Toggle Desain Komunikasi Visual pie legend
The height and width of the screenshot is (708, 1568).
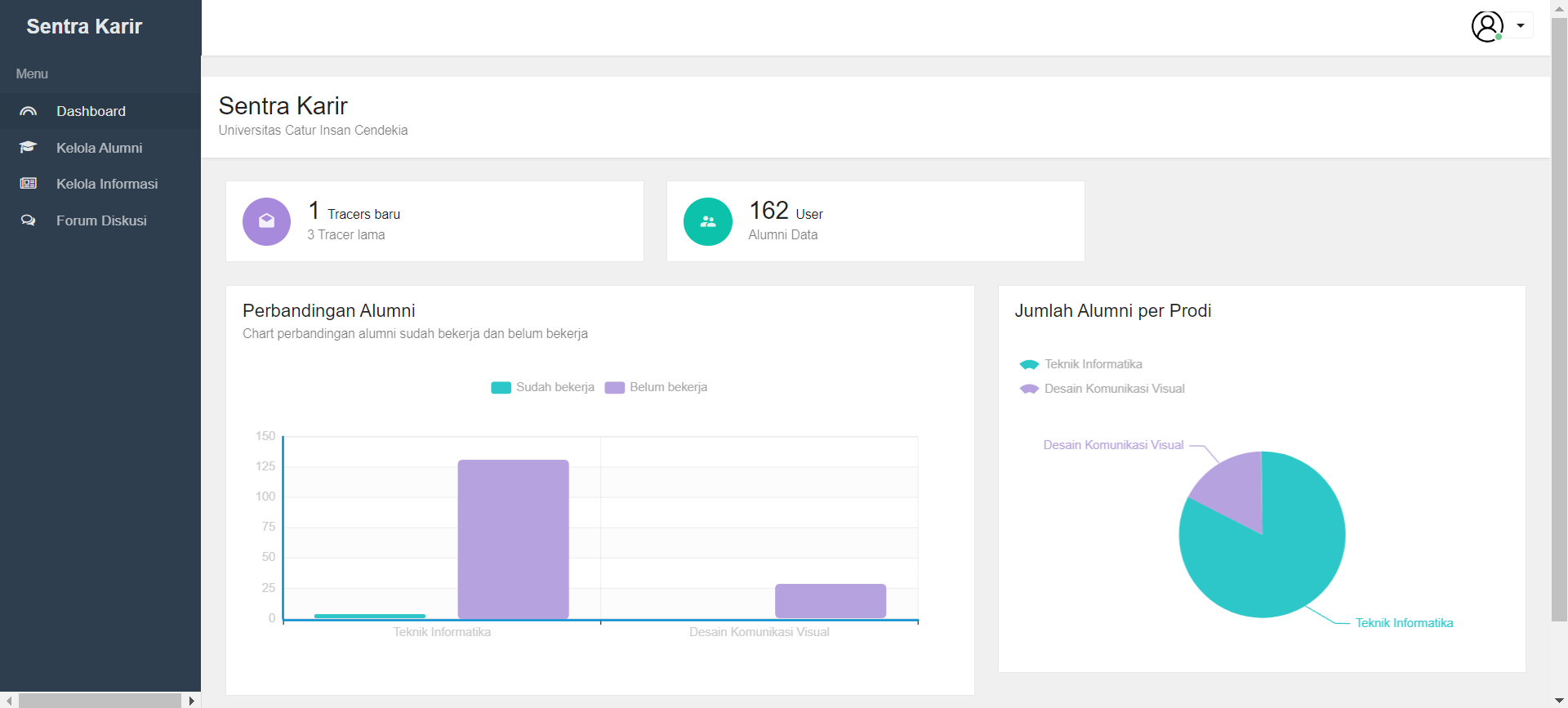click(1102, 389)
